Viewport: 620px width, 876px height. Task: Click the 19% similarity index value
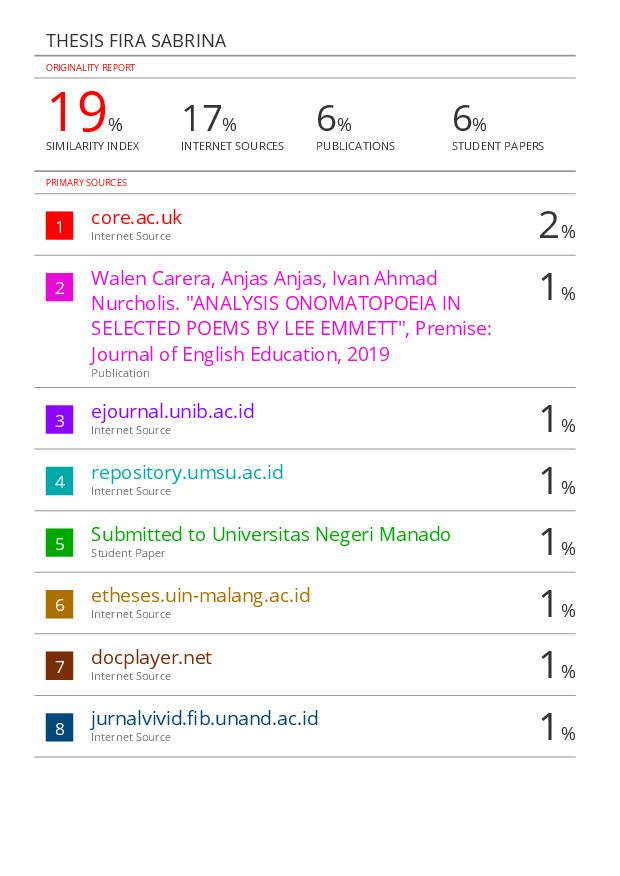pyautogui.click(x=85, y=112)
